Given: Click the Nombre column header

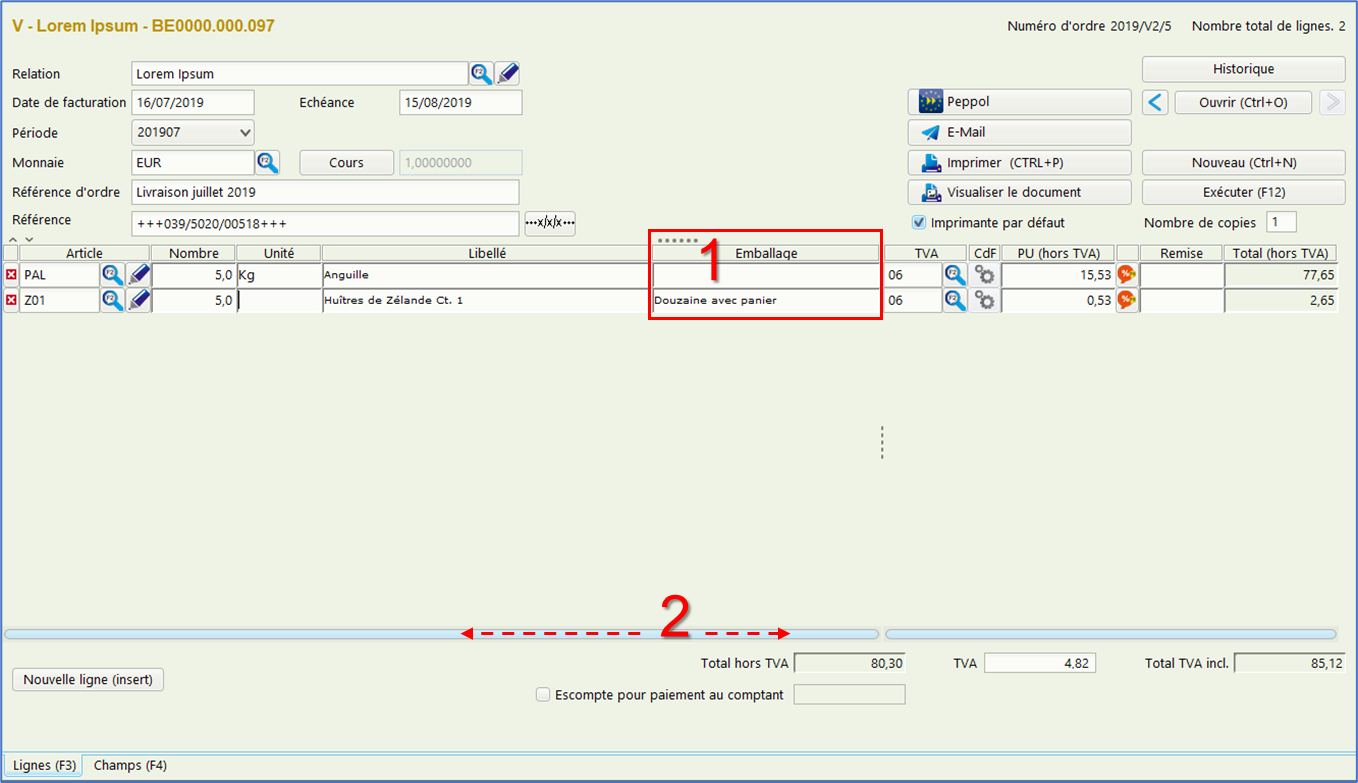Looking at the screenshot, I should click(193, 253).
